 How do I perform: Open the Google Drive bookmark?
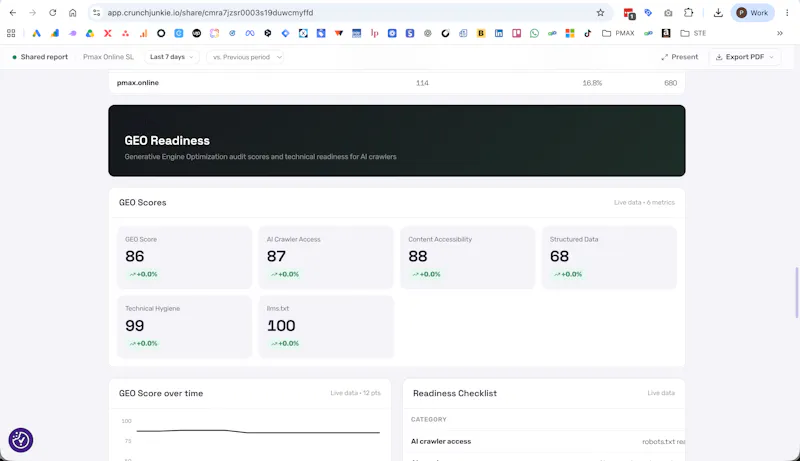(90, 33)
